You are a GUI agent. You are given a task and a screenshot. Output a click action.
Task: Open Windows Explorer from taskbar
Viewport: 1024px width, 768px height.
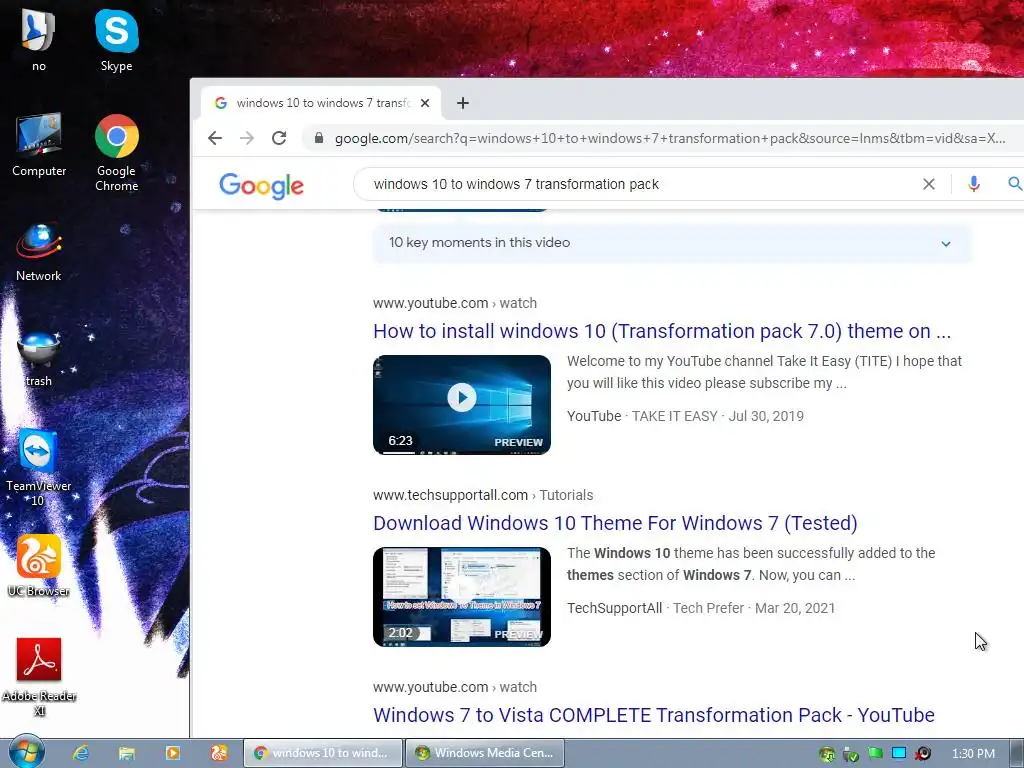127,753
